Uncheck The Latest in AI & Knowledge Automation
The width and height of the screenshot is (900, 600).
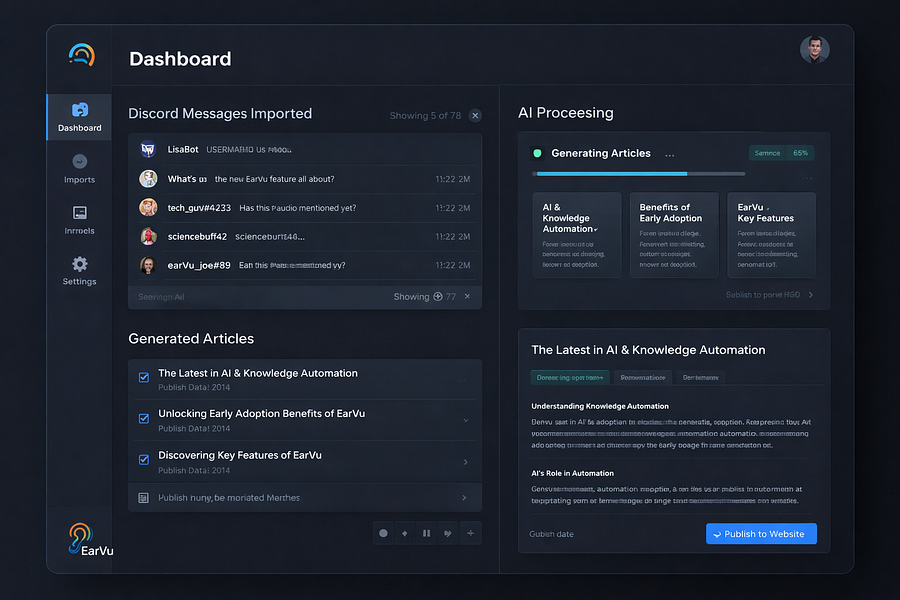(144, 377)
